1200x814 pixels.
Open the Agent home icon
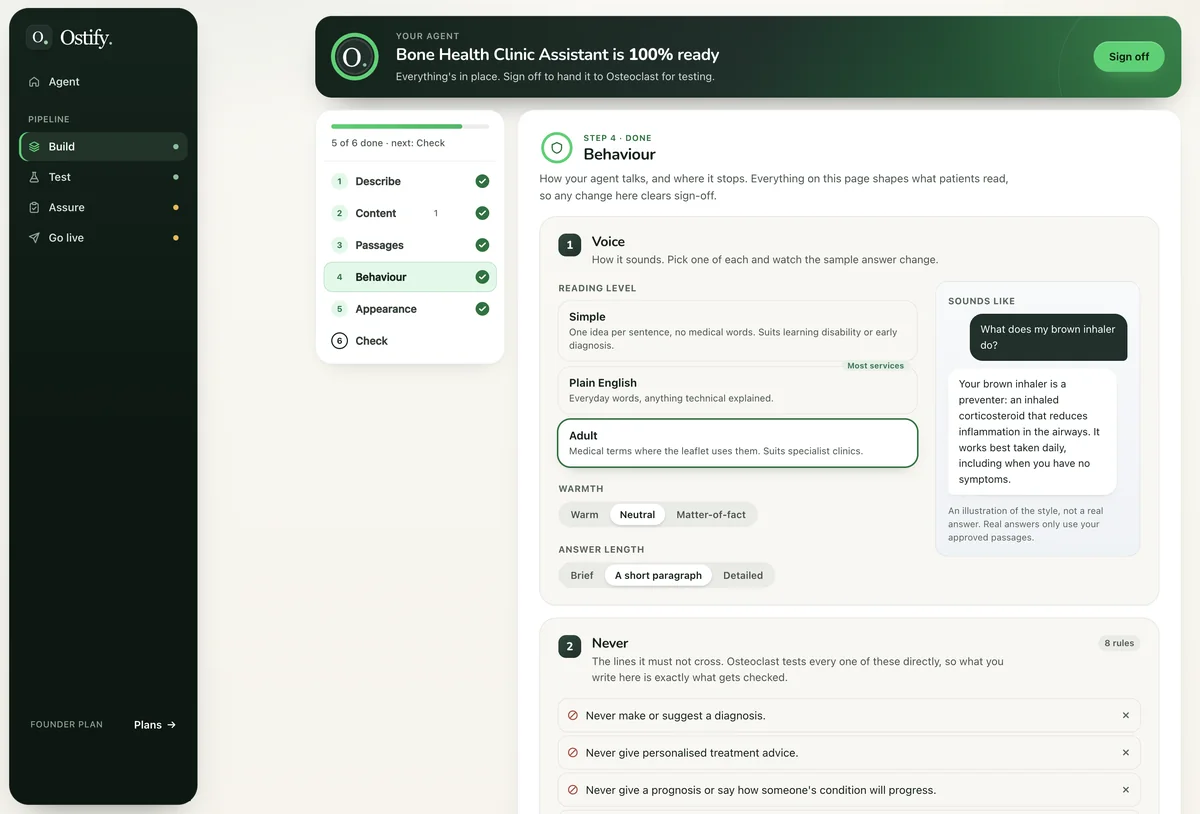tap(34, 82)
